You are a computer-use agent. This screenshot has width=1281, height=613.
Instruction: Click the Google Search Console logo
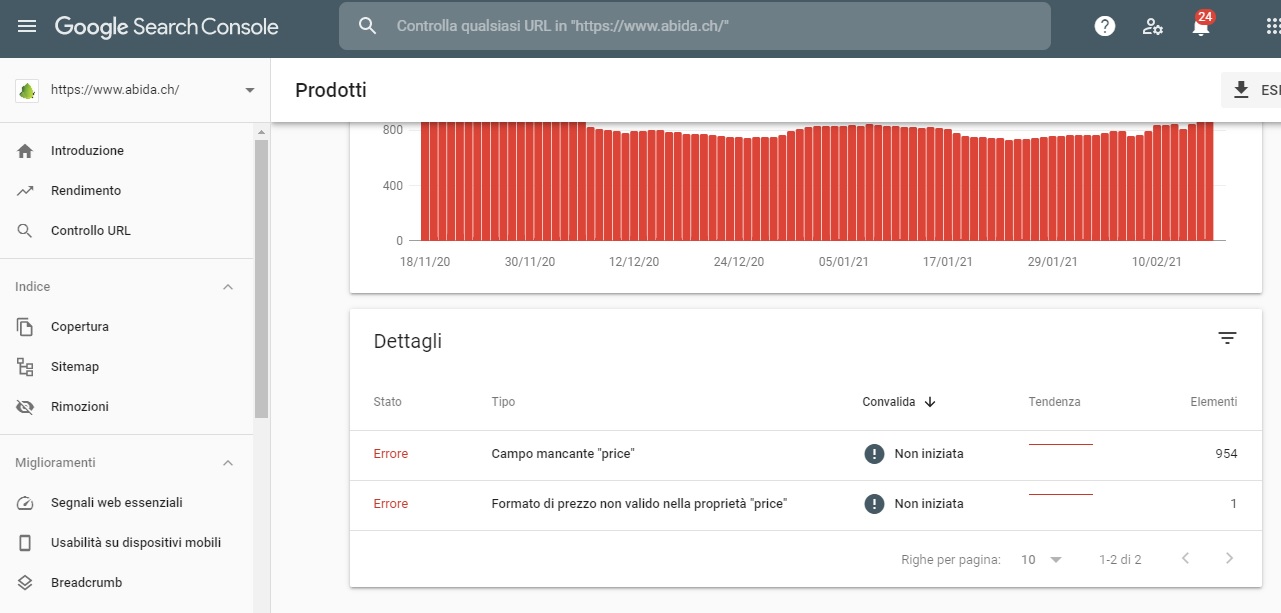166,27
